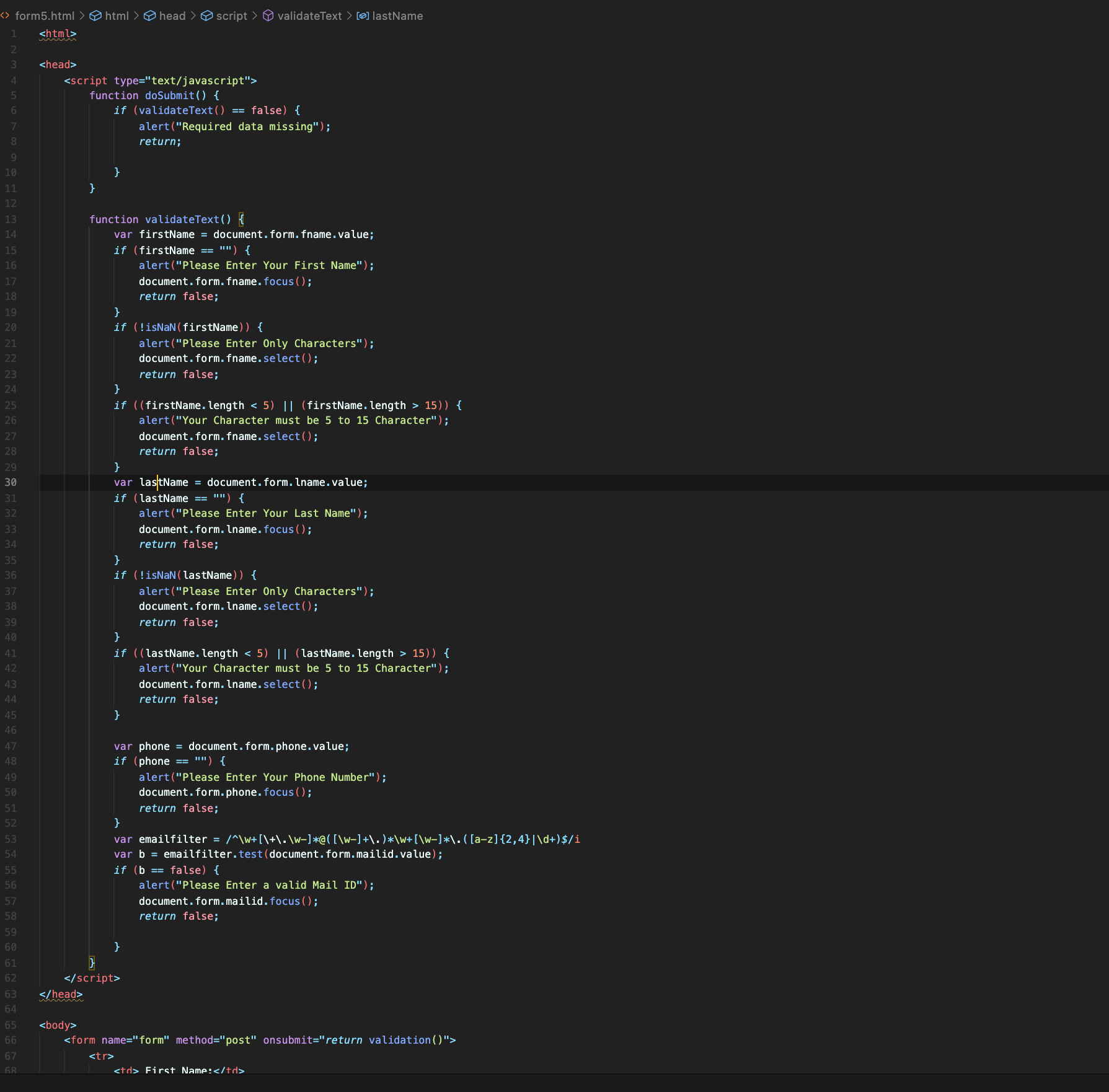Place cursor in the doSubmit function name
Screen dimensions: 1109x1092
(170, 95)
